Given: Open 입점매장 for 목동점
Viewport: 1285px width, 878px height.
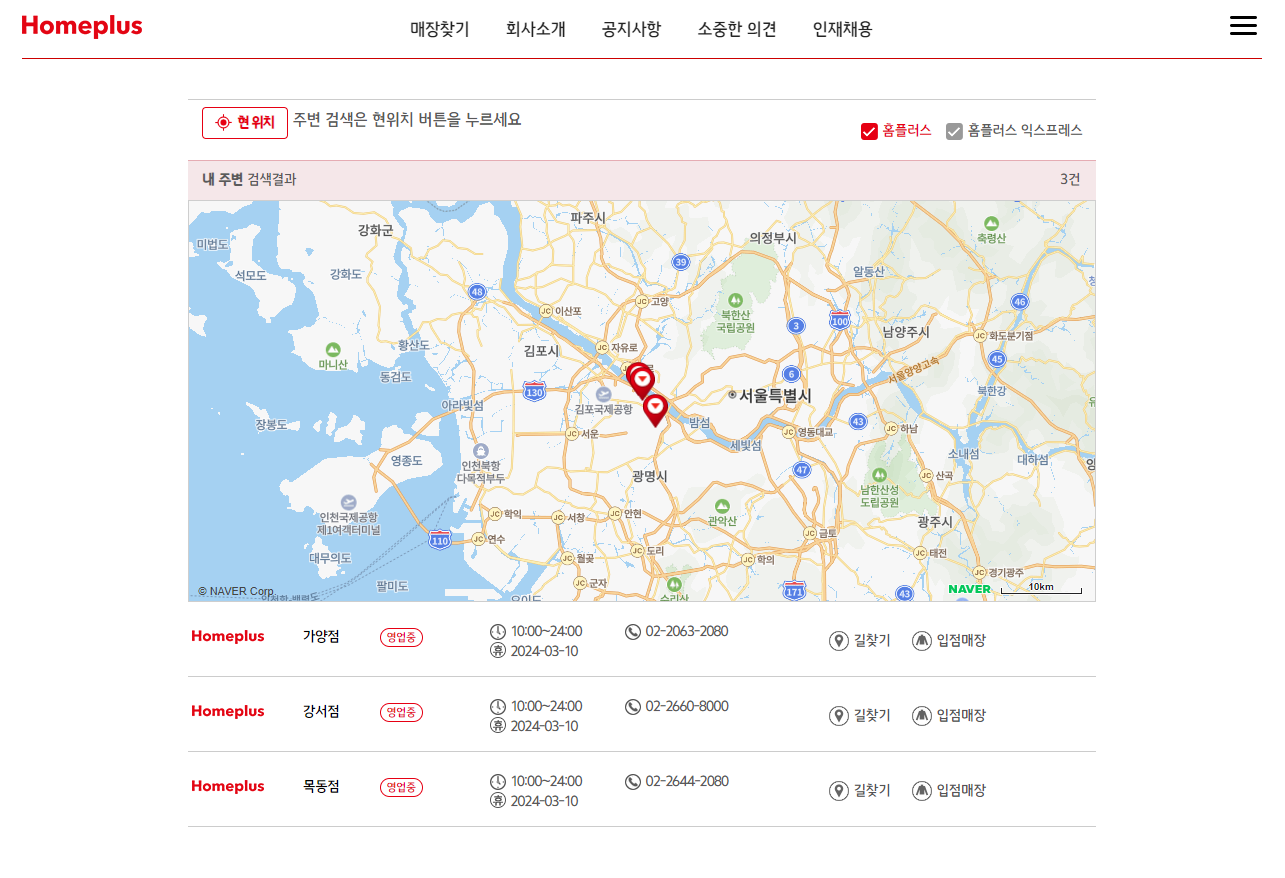Looking at the screenshot, I should [x=961, y=791].
